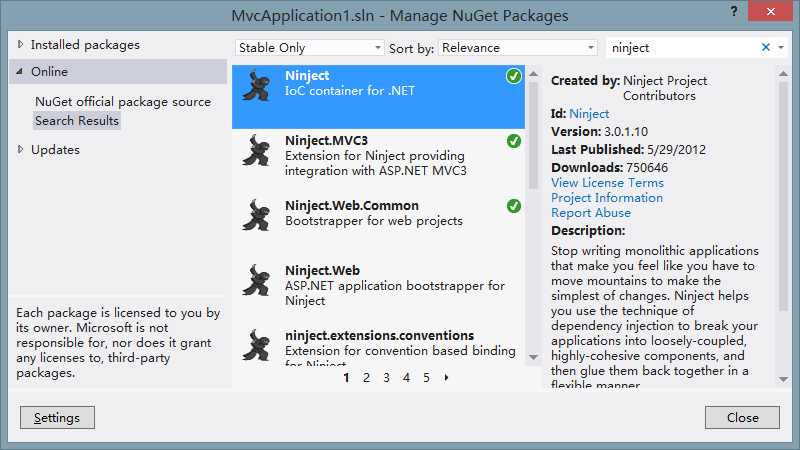Select the ninject.extensions.conventions package title

tap(380, 336)
